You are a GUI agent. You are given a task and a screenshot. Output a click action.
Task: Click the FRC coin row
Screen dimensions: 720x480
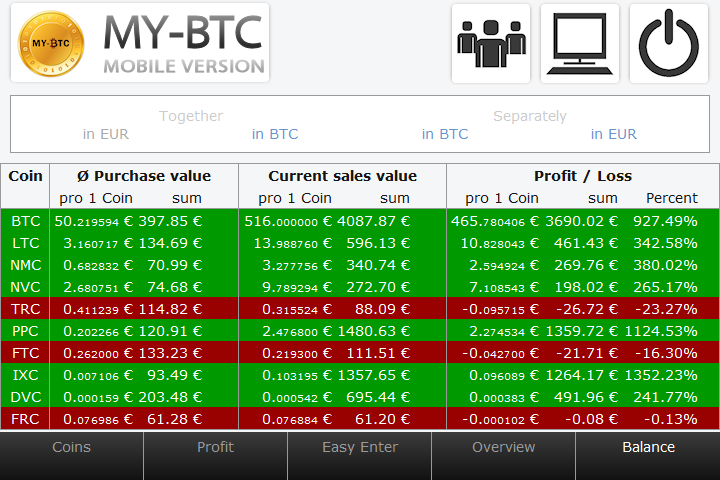[x=360, y=419]
